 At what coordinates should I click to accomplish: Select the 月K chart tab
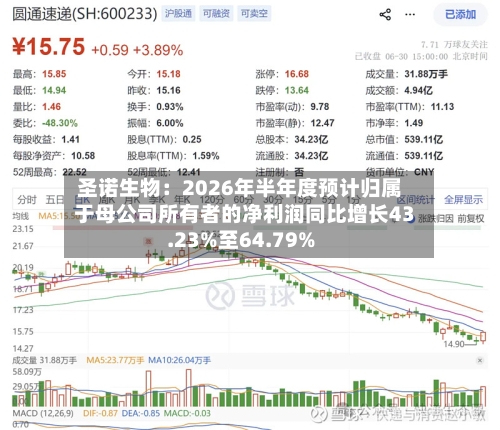132,200
